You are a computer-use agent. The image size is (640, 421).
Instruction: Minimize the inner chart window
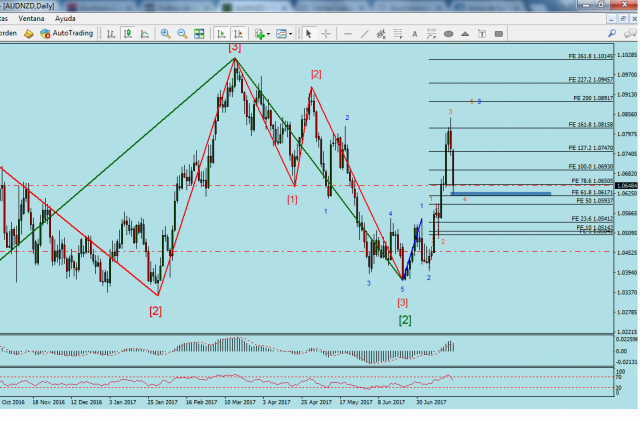611,19
